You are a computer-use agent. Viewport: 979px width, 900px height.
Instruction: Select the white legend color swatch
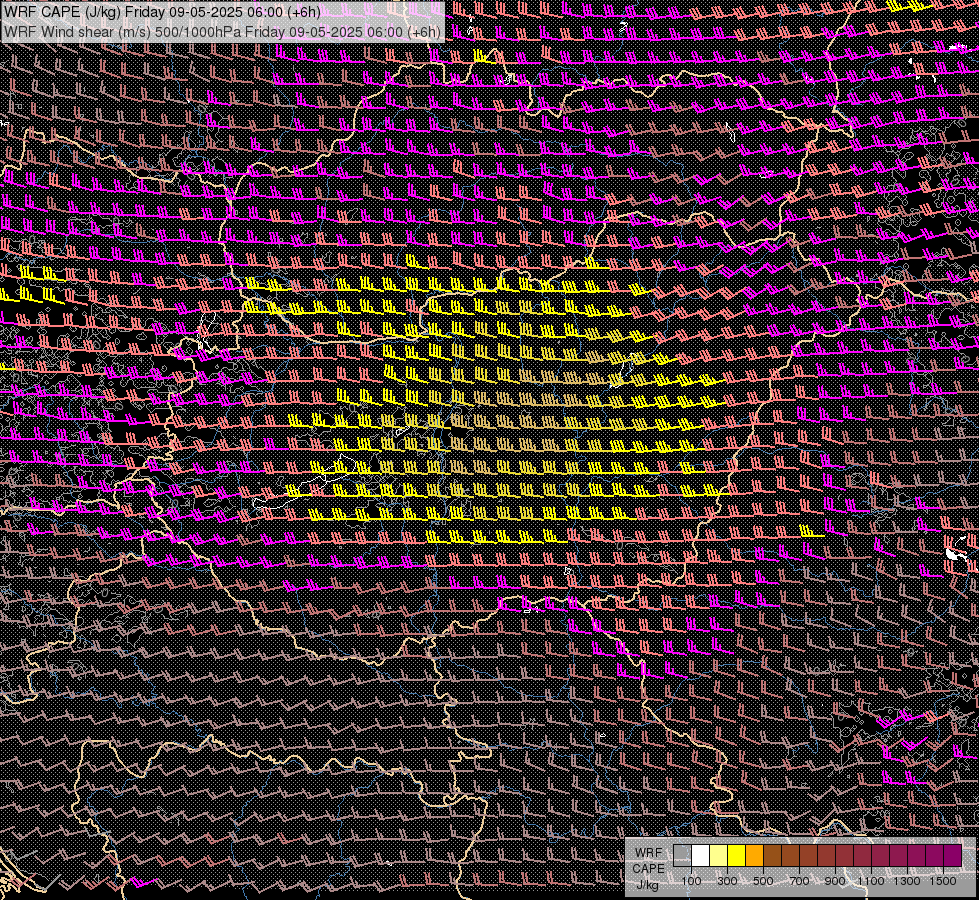pyautogui.click(x=701, y=856)
